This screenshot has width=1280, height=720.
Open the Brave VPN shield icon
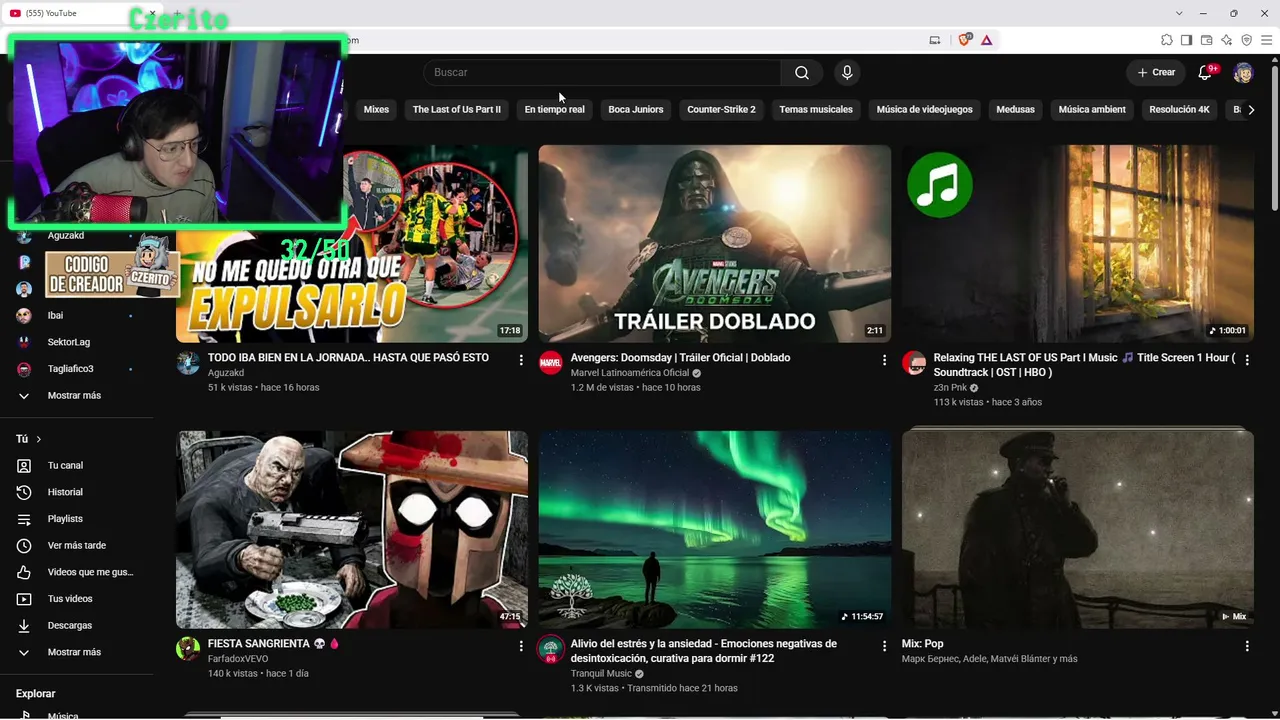(x=1246, y=40)
